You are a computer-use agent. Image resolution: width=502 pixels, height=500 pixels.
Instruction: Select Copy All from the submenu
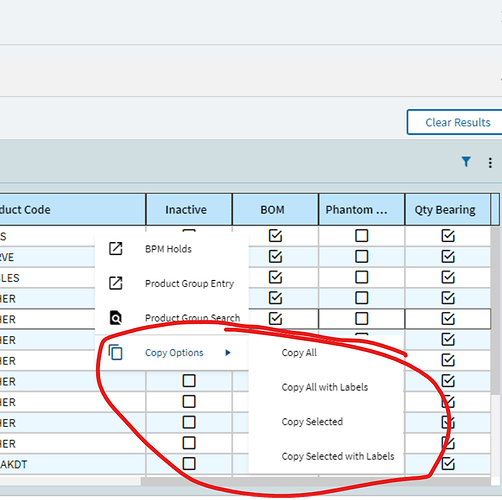tap(299, 353)
